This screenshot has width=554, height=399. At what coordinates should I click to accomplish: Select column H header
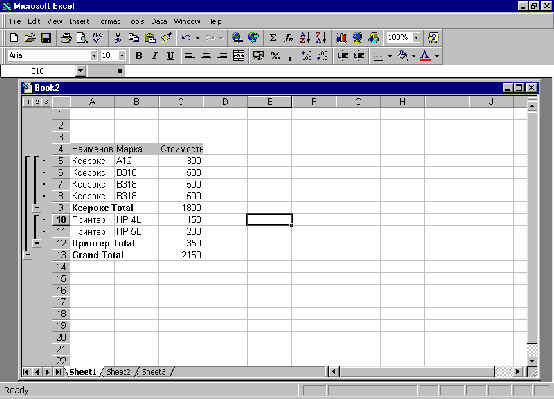tap(402, 102)
